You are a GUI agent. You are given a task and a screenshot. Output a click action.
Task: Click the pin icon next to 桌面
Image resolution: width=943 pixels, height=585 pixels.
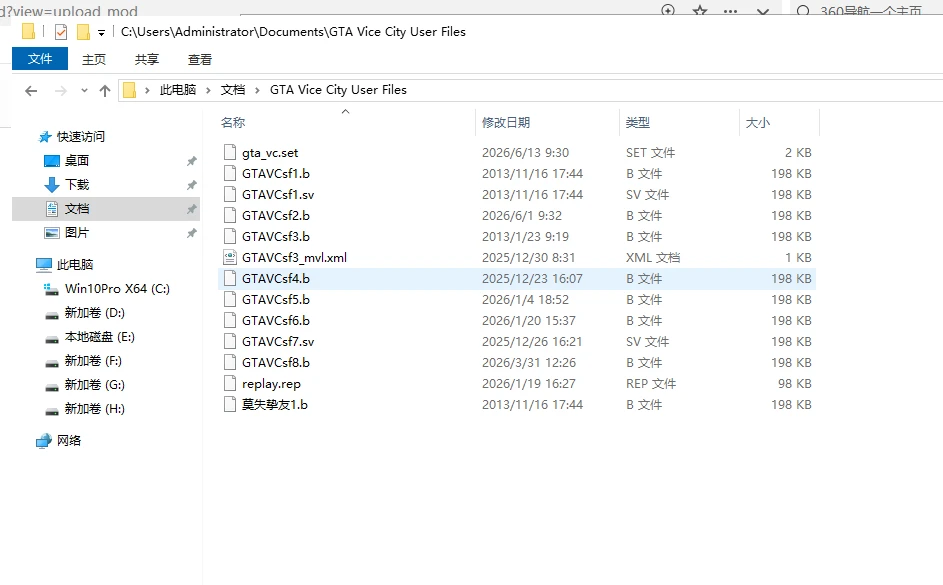point(191,161)
